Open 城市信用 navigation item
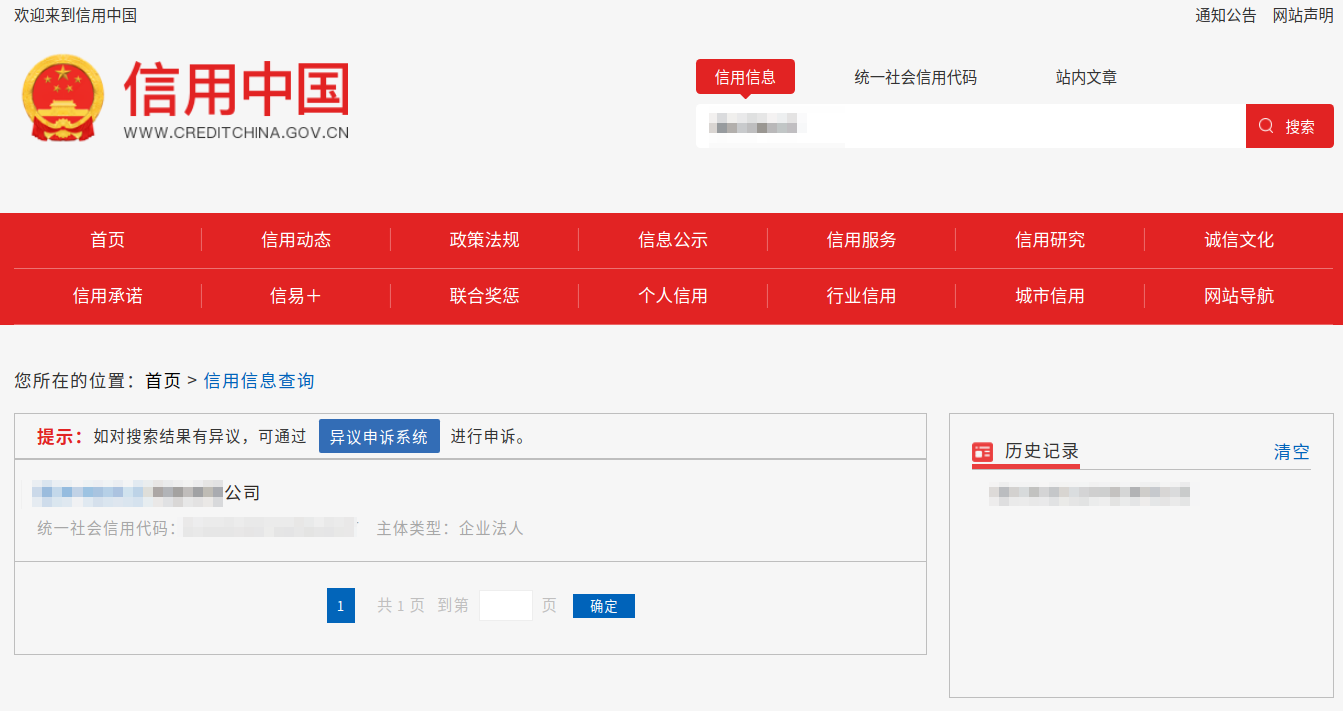Screen dimensions: 1343x711 (x=1050, y=296)
